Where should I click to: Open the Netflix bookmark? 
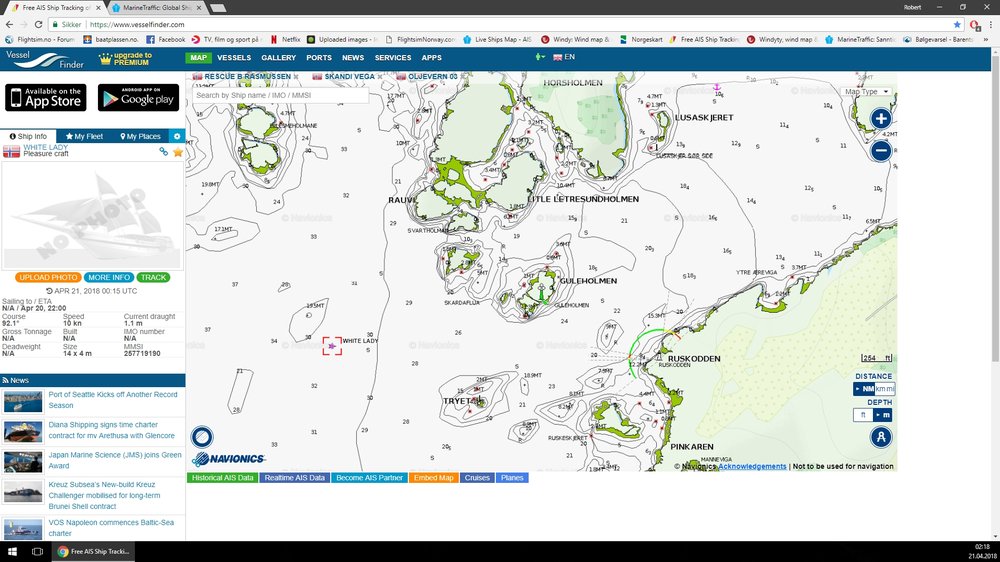coord(285,40)
